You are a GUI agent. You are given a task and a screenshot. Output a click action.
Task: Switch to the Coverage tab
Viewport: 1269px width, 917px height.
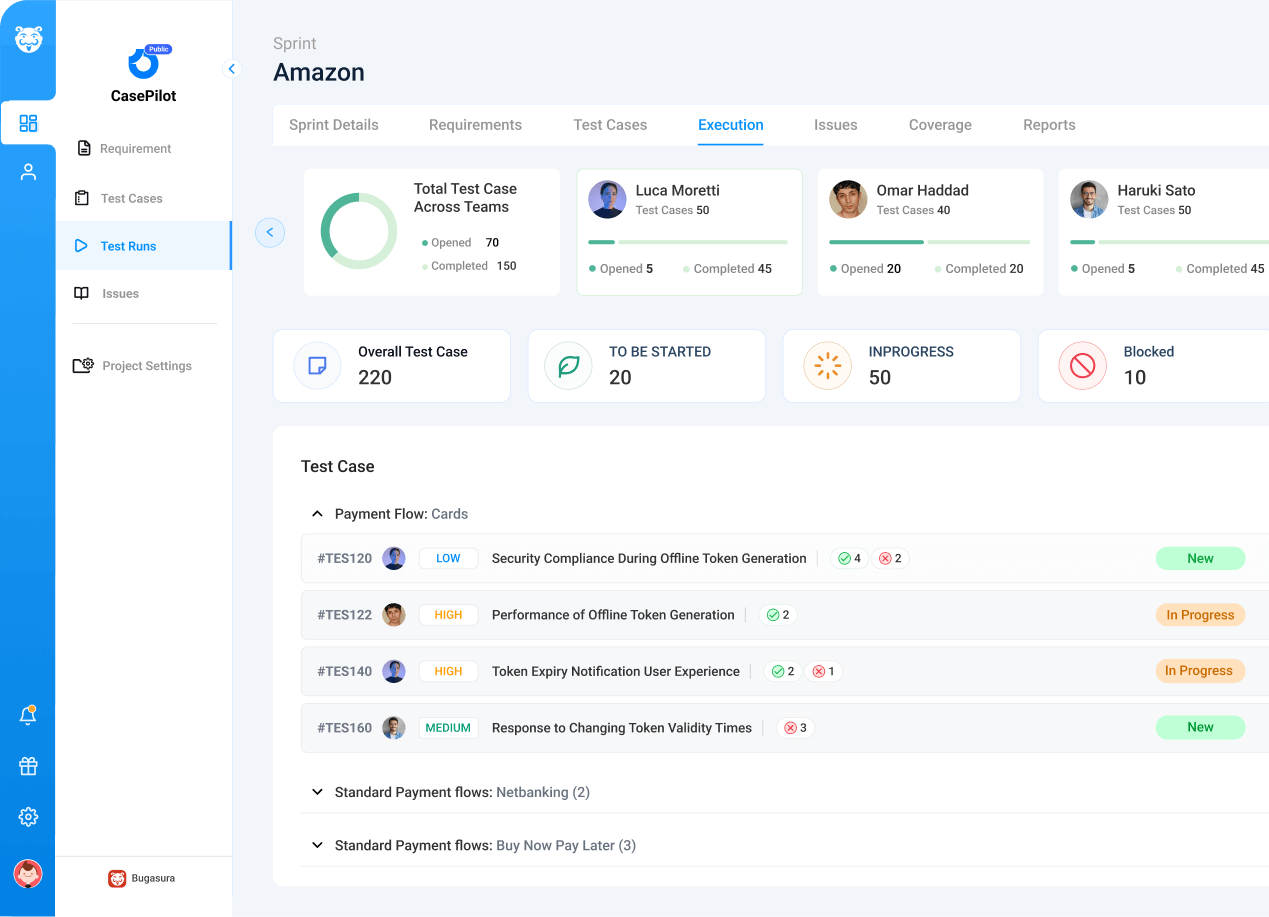click(x=940, y=125)
